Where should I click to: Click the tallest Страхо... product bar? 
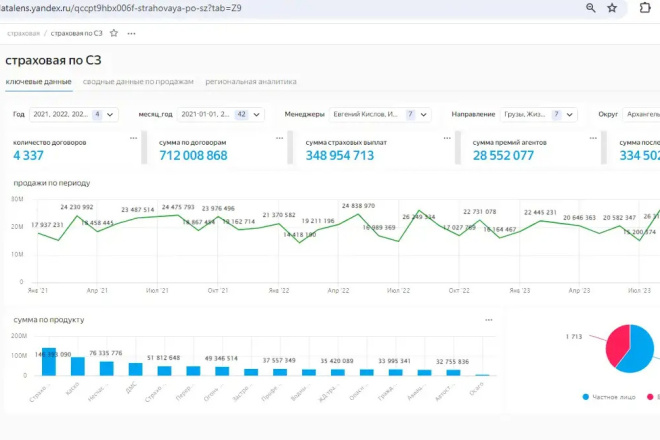click(49, 362)
